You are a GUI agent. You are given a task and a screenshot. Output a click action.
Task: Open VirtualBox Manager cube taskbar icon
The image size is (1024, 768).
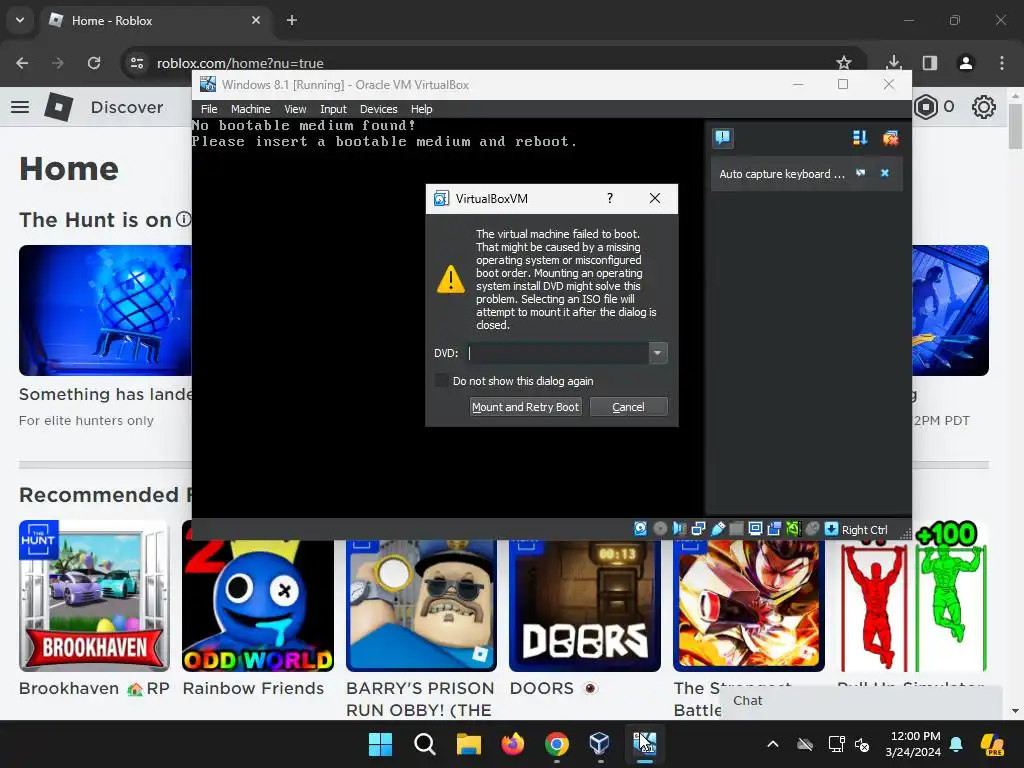tap(600, 744)
